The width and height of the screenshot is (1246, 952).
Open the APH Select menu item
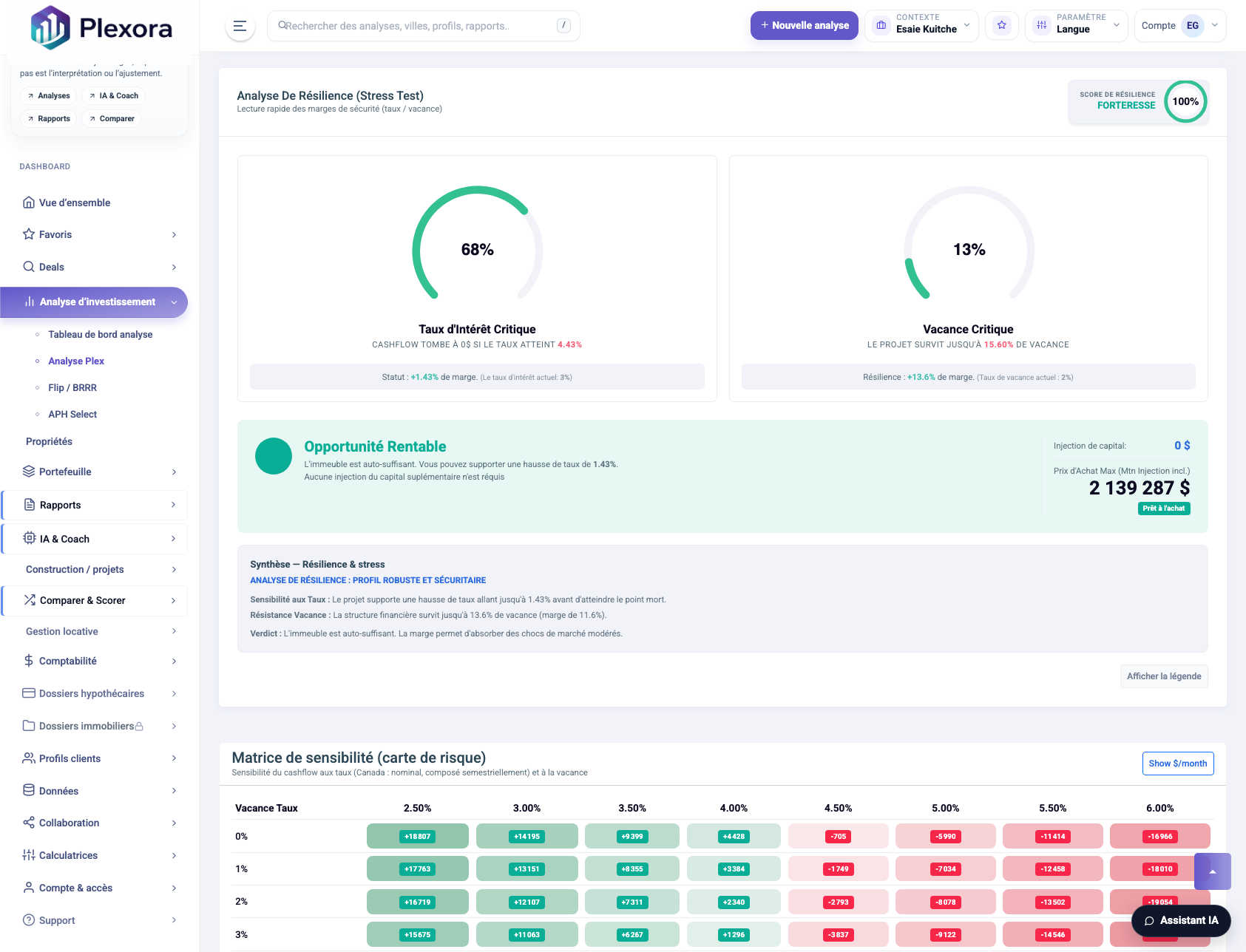pos(72,414)
